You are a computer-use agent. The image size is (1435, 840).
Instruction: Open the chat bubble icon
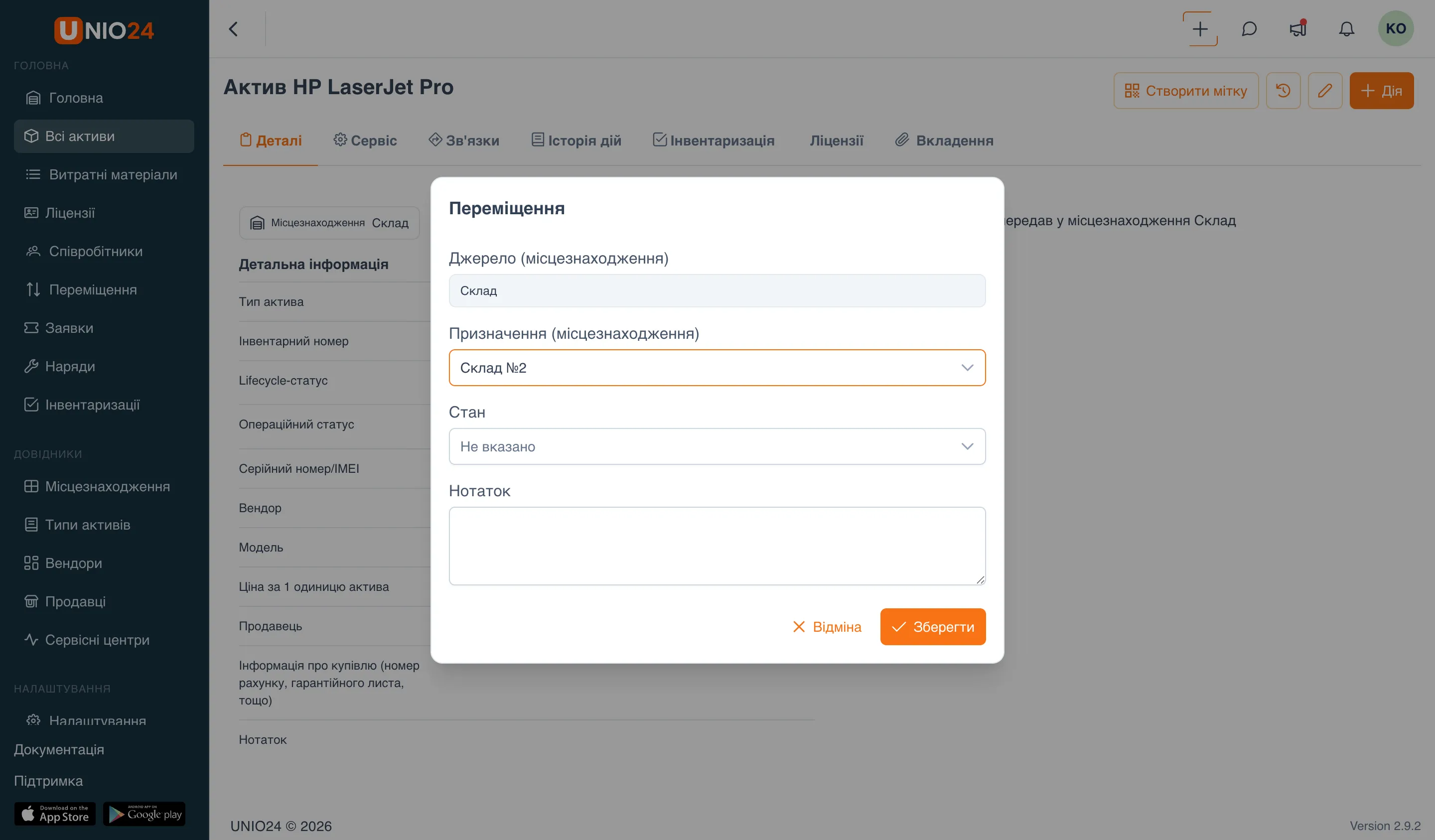tap(1249, 29)
